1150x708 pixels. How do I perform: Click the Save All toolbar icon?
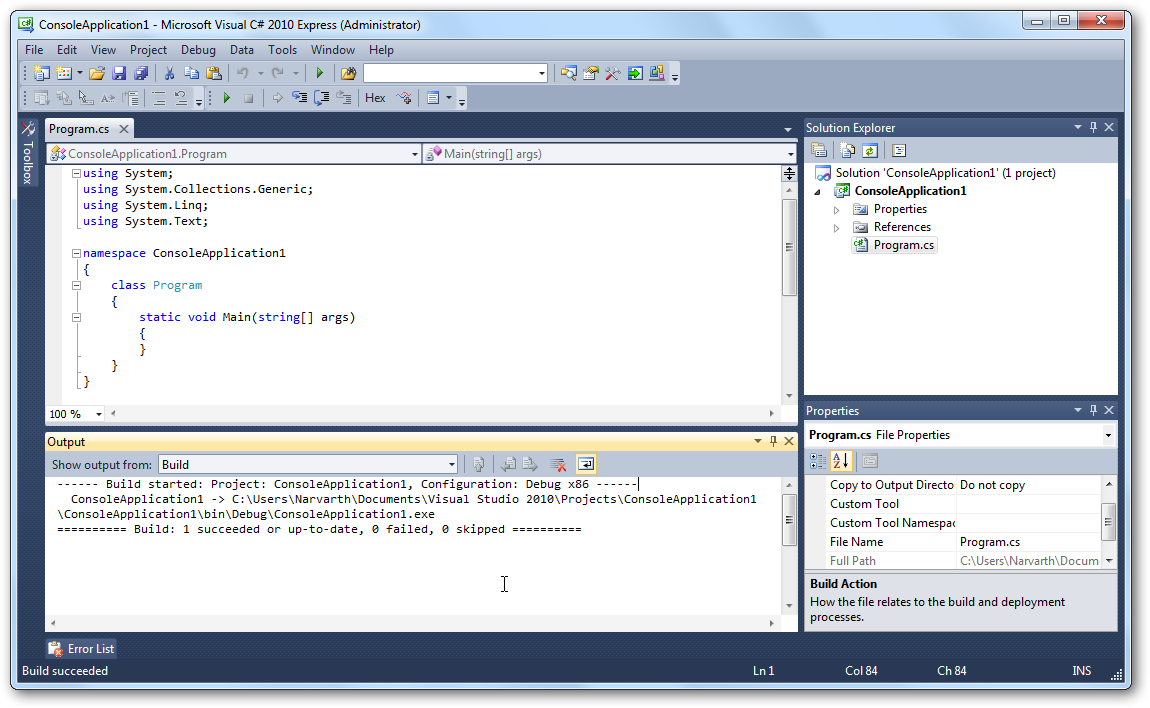click(141, 73)
